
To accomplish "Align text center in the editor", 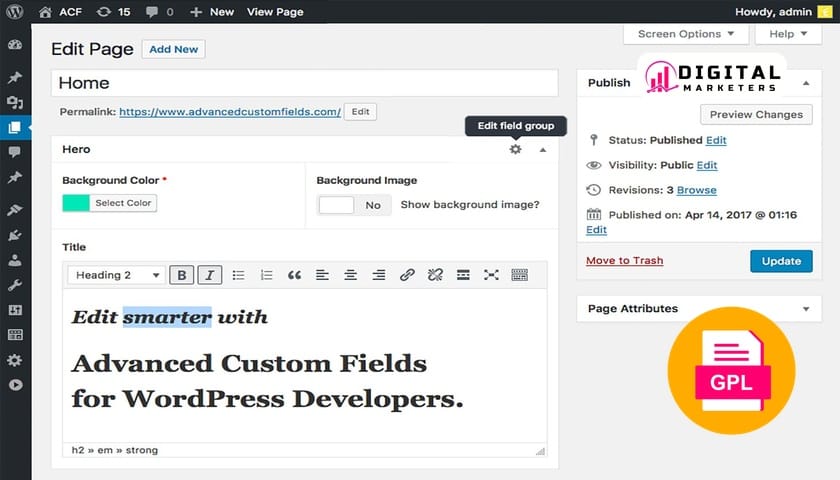I will point(350,275).
